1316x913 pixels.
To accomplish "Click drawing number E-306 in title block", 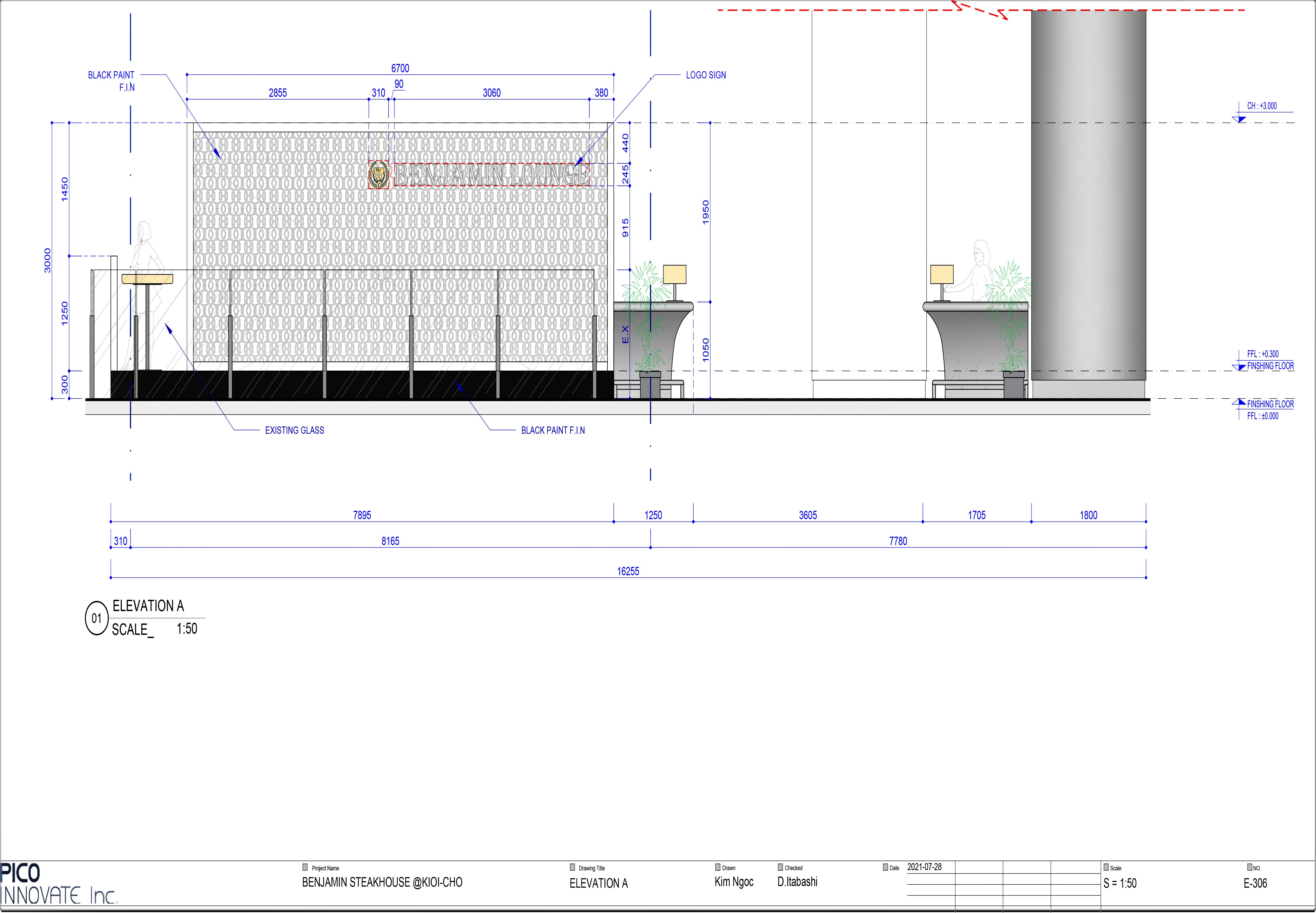I will [x=1255, y=883].
